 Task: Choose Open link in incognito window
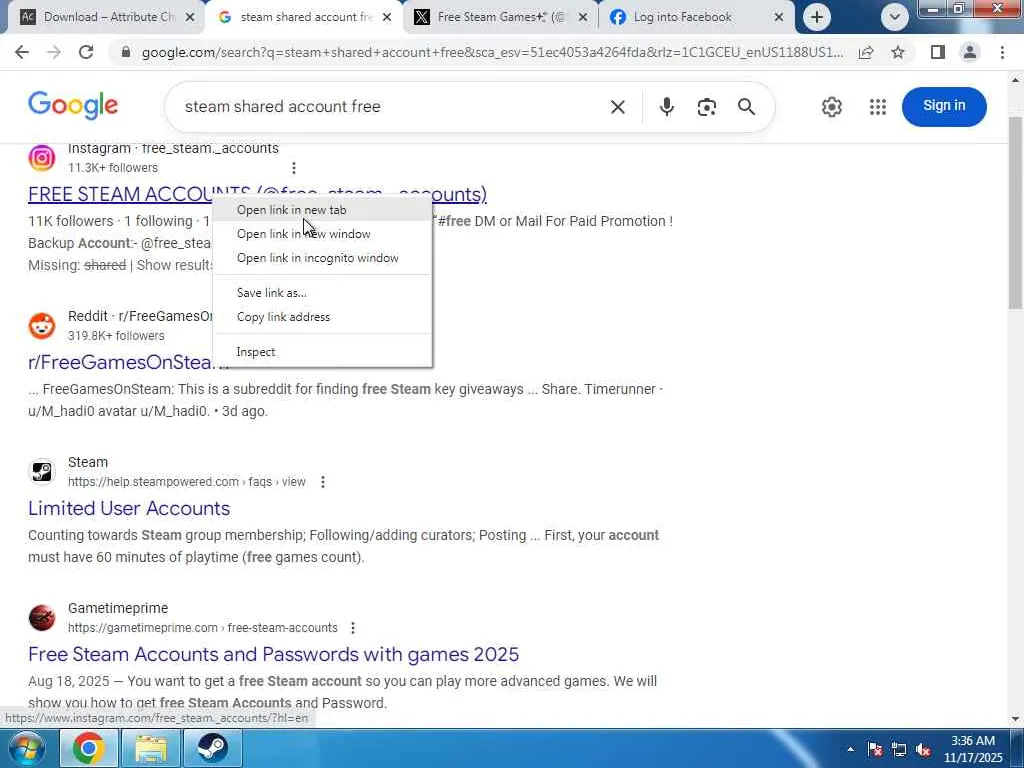click(x=323, y=258)
